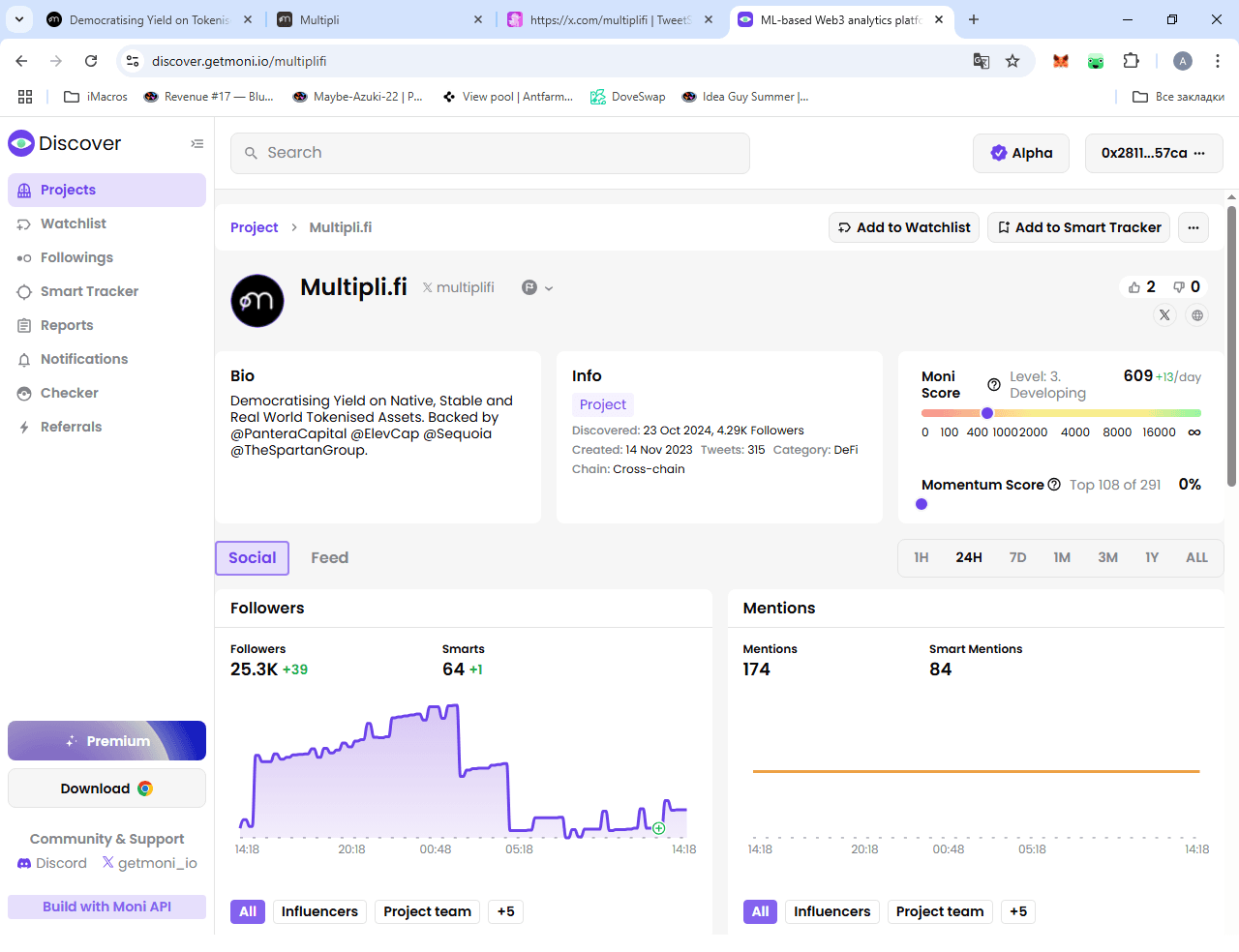Open a new browser tab
The width and height of the screenshot is (1239, 952).
pos(974,19)
